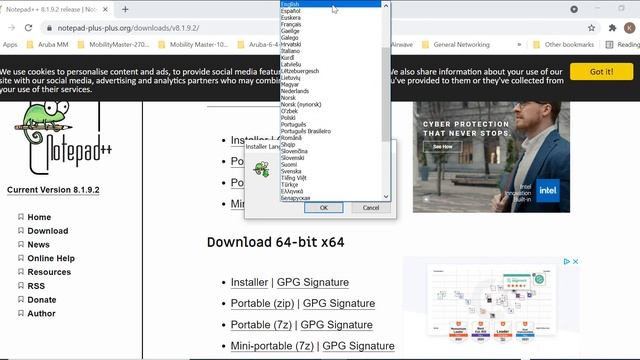Click Cancel in Installer Language dialog

click(x=371, y=208)
